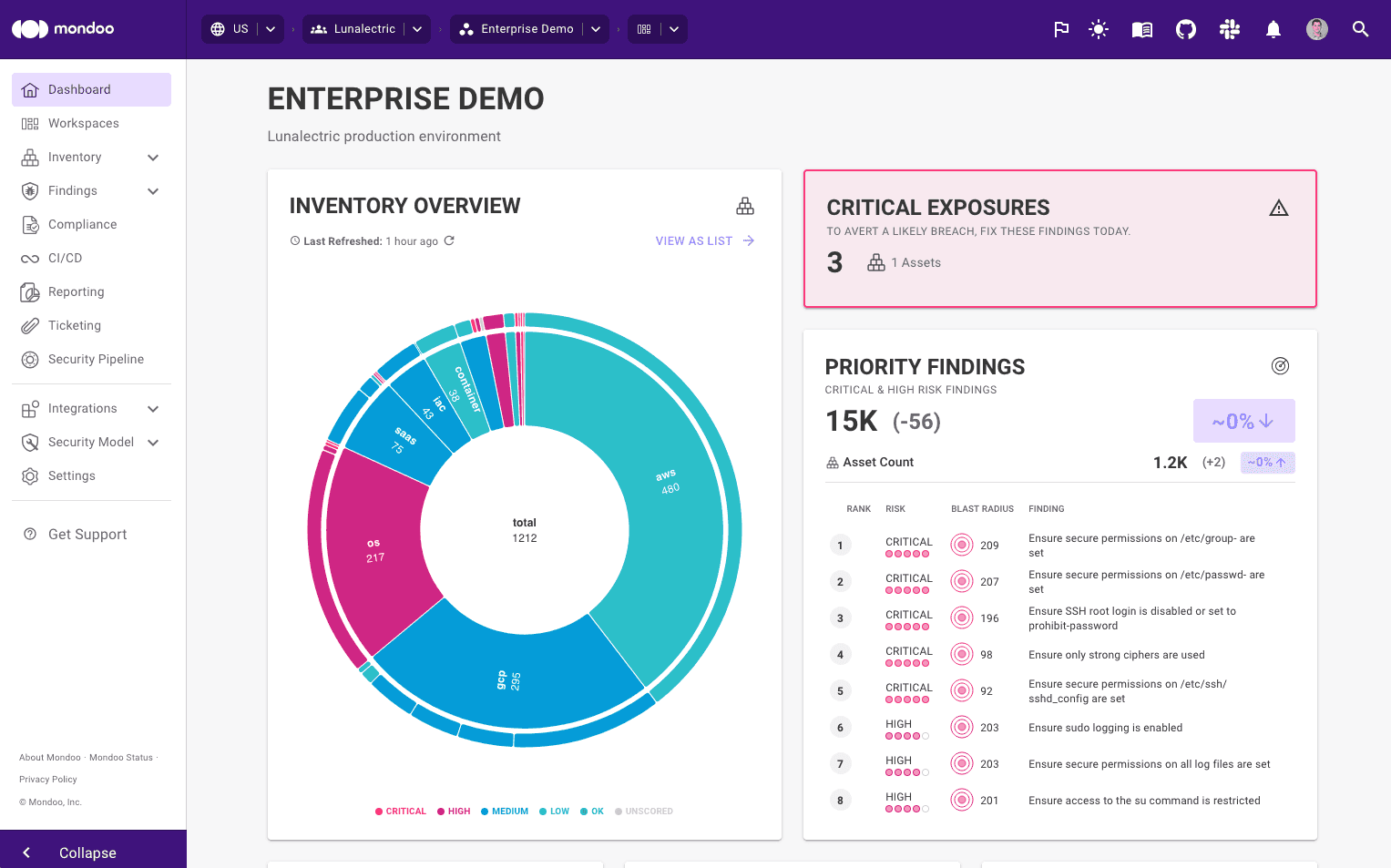
Task: Toggle dark mode using the sun icon
Action: click(1099, 29)
